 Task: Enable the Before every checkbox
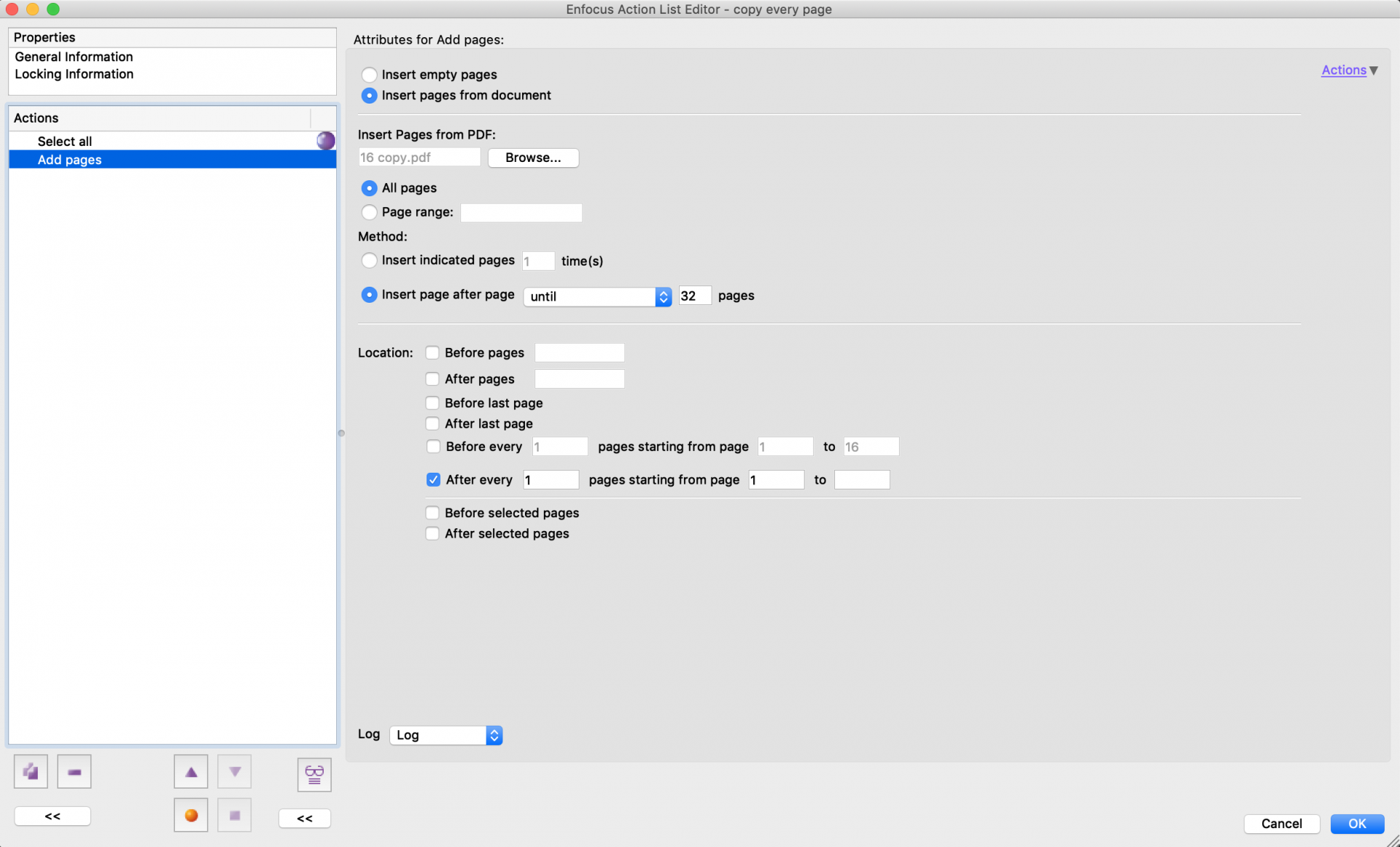coord(433,446)
